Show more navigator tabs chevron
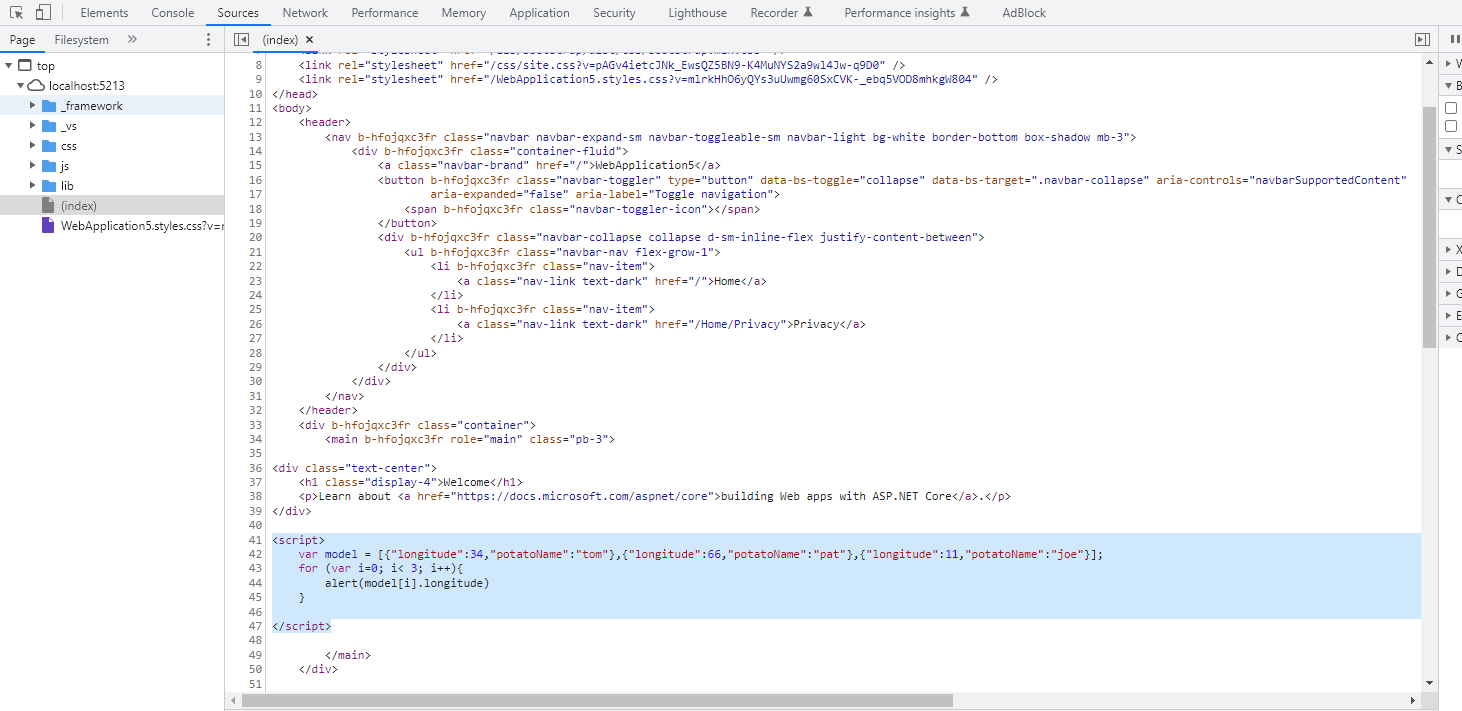The width and height of the screenshot is (1462, 711). tap(132, 40)
